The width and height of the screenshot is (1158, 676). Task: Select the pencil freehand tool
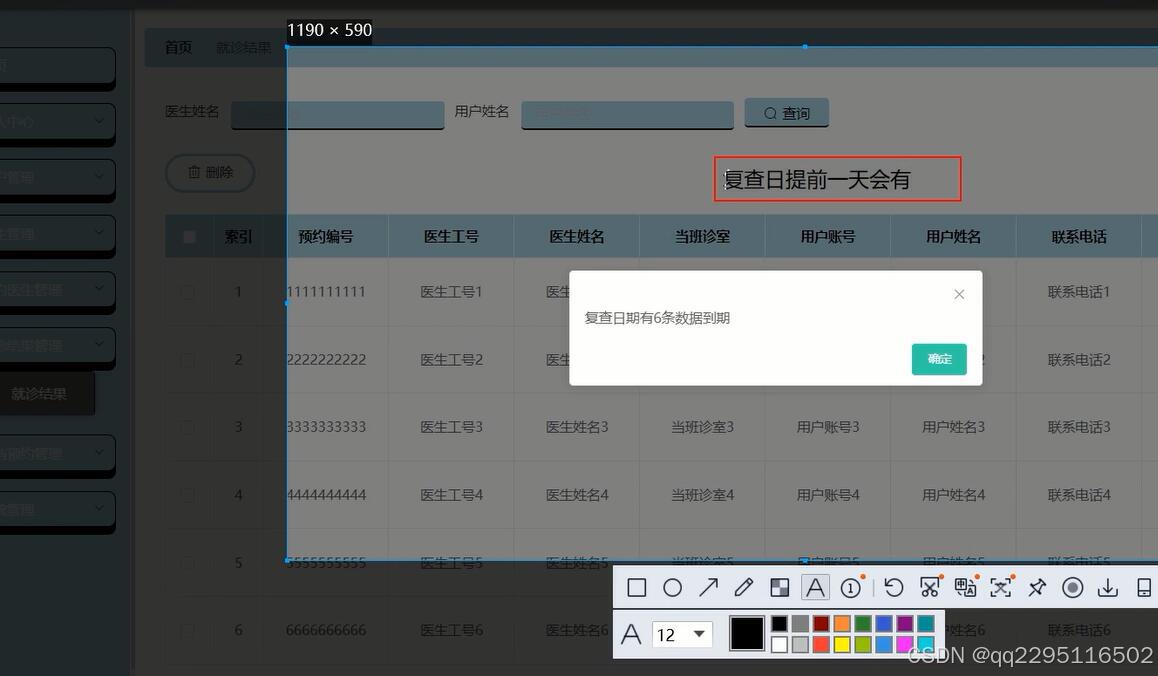744,588
